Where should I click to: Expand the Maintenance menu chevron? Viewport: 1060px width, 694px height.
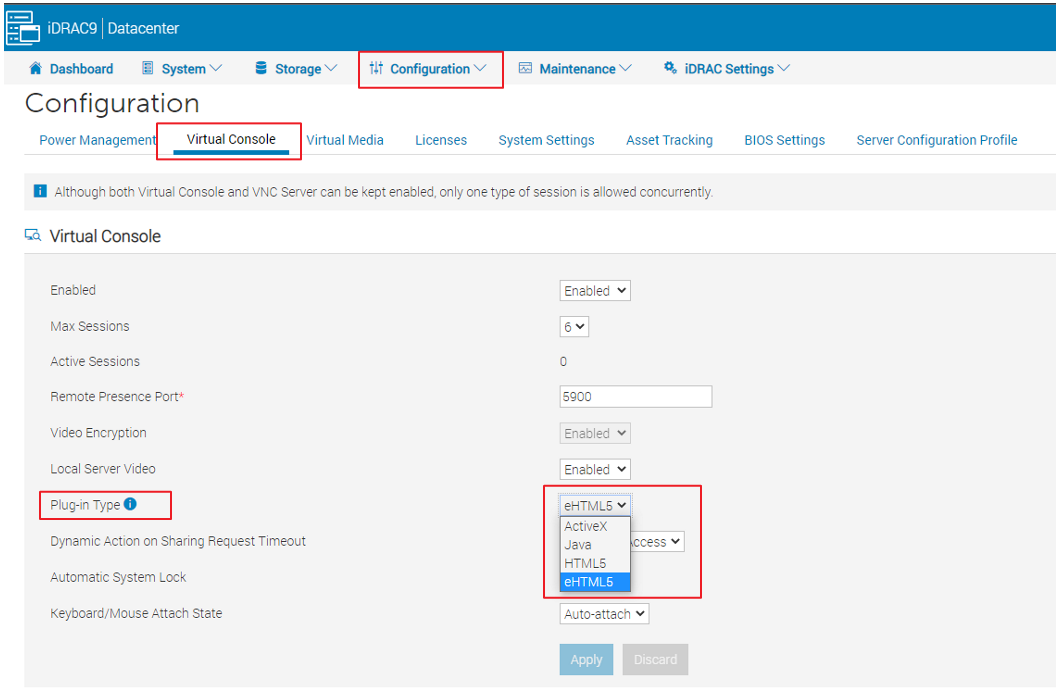coord(625,68)
